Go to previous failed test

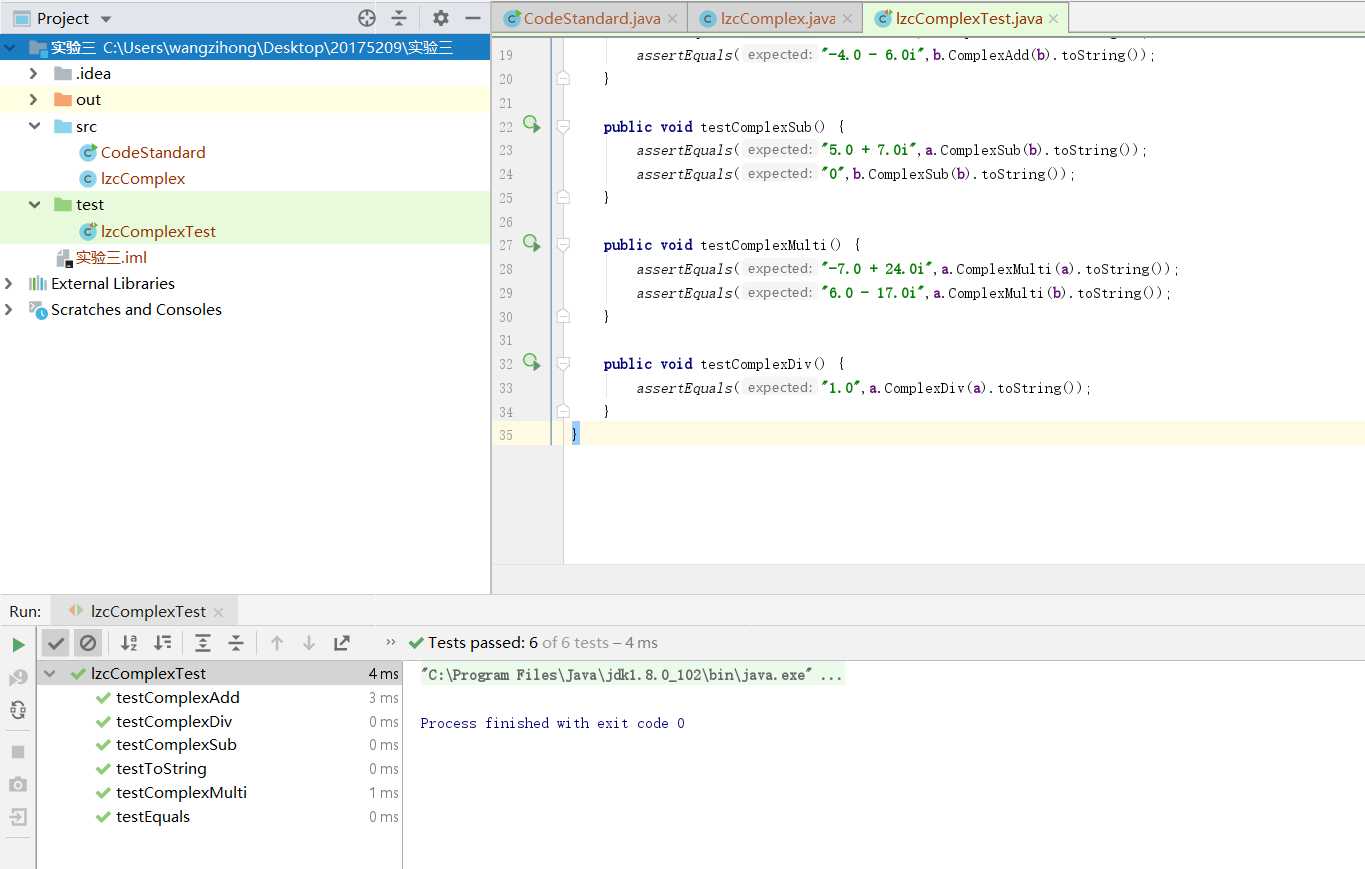(277, 643)
